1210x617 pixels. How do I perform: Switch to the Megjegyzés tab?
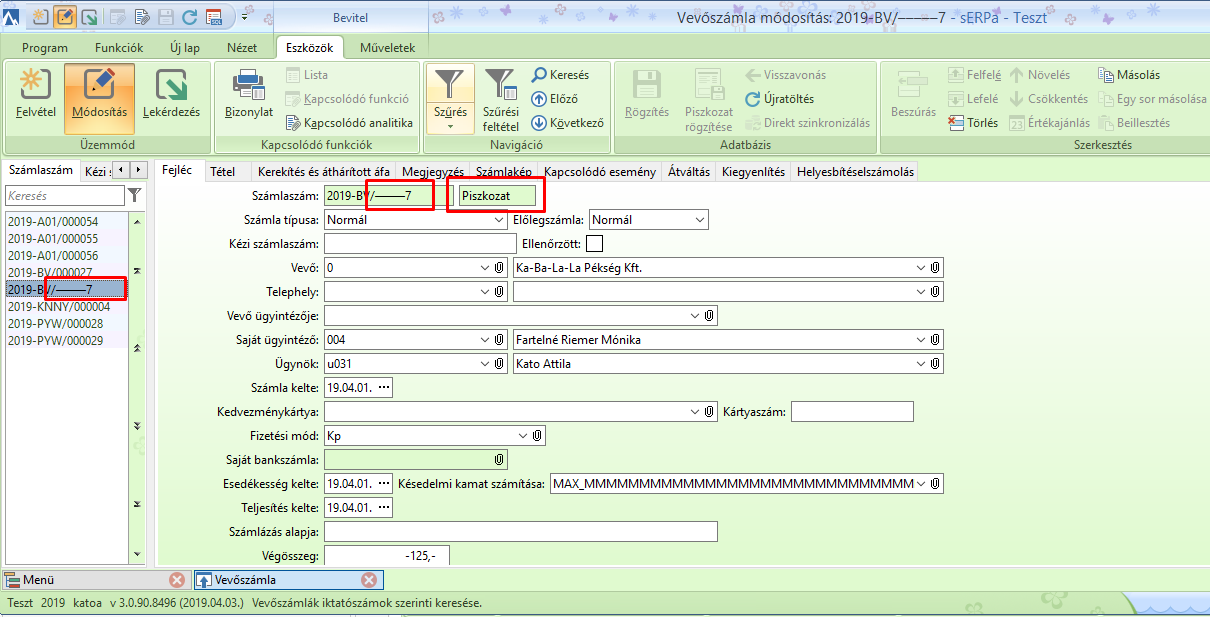(432, 172)
